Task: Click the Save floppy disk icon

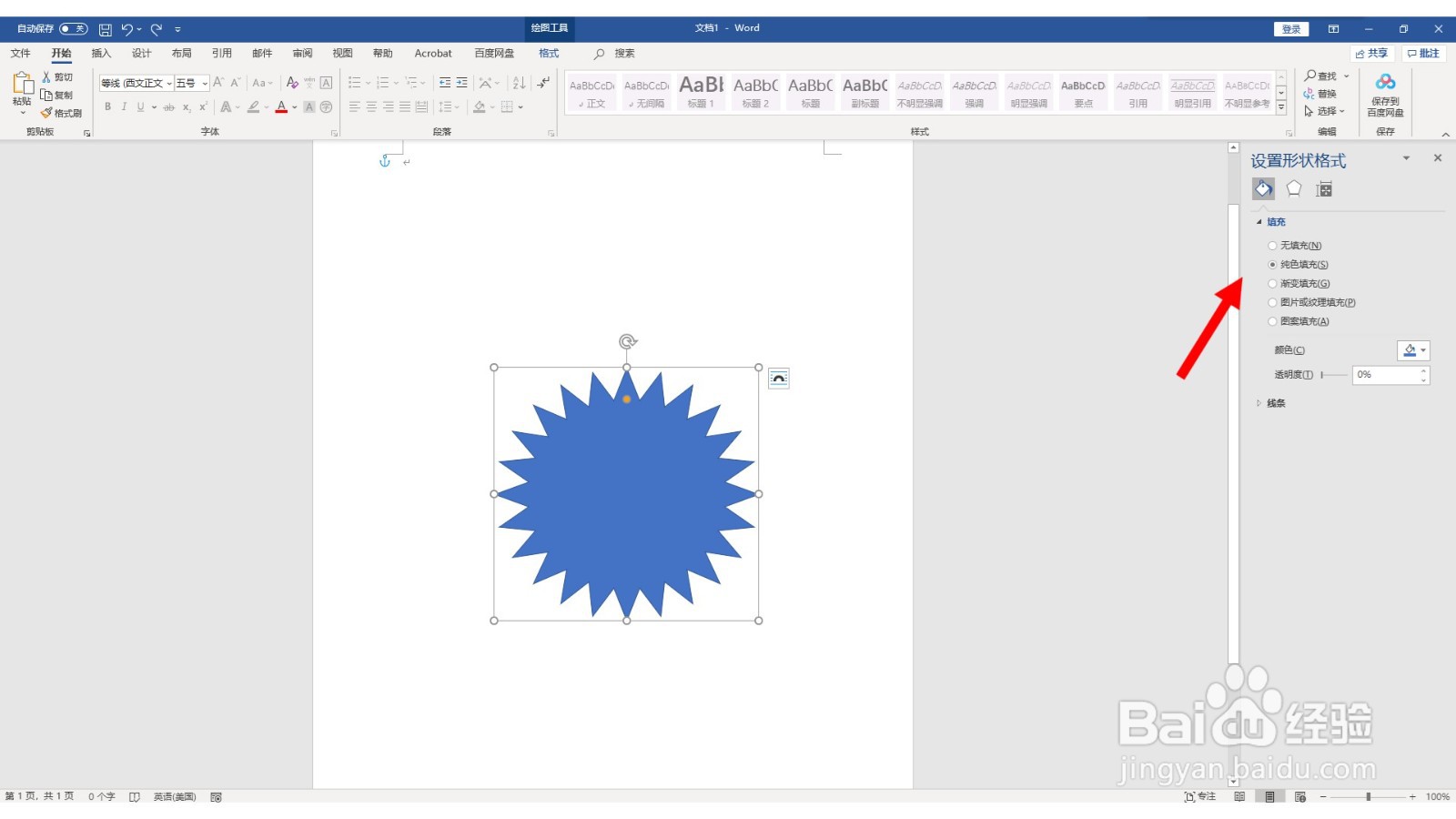Action: point(106,29)
